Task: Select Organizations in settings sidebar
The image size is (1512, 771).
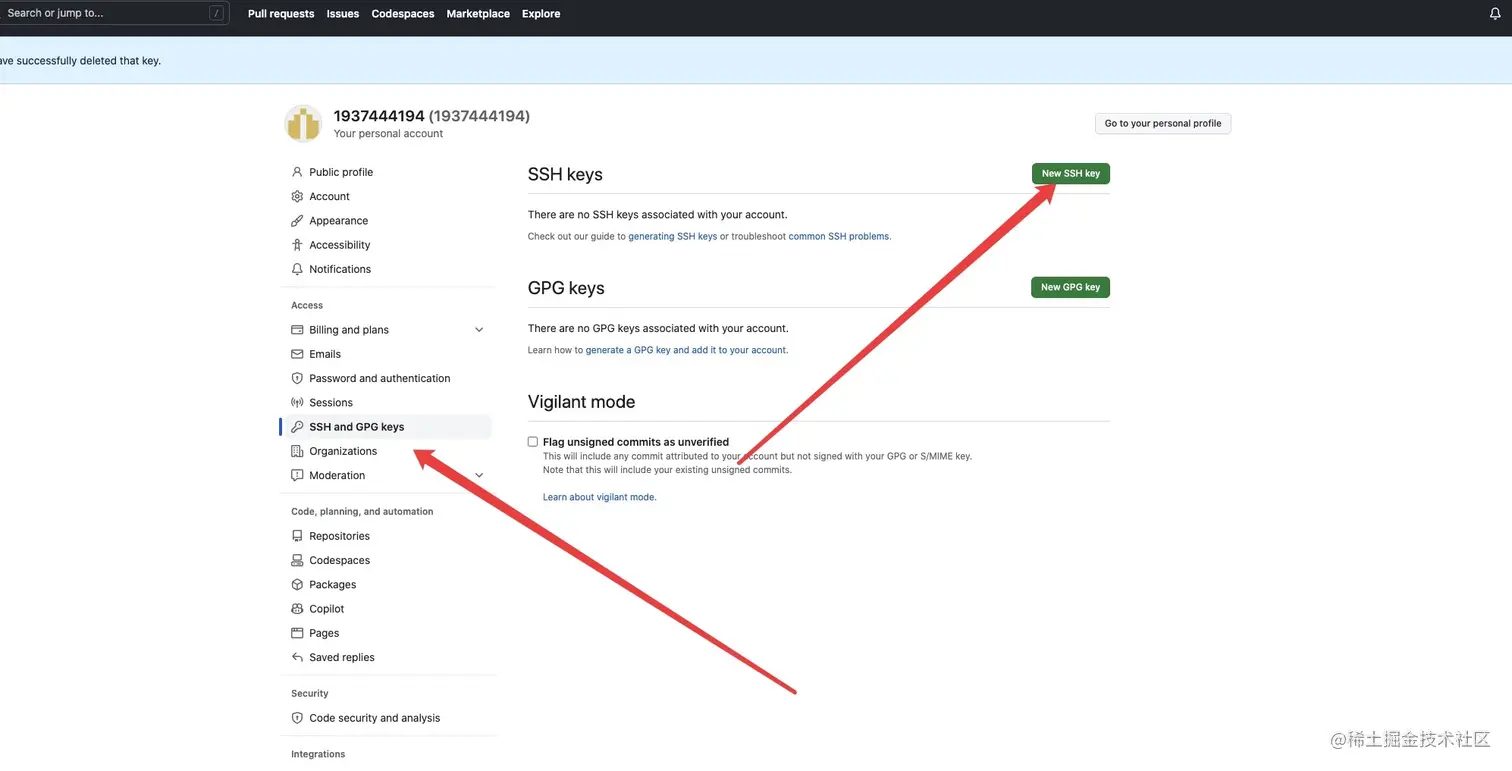Action: (343, 451)
